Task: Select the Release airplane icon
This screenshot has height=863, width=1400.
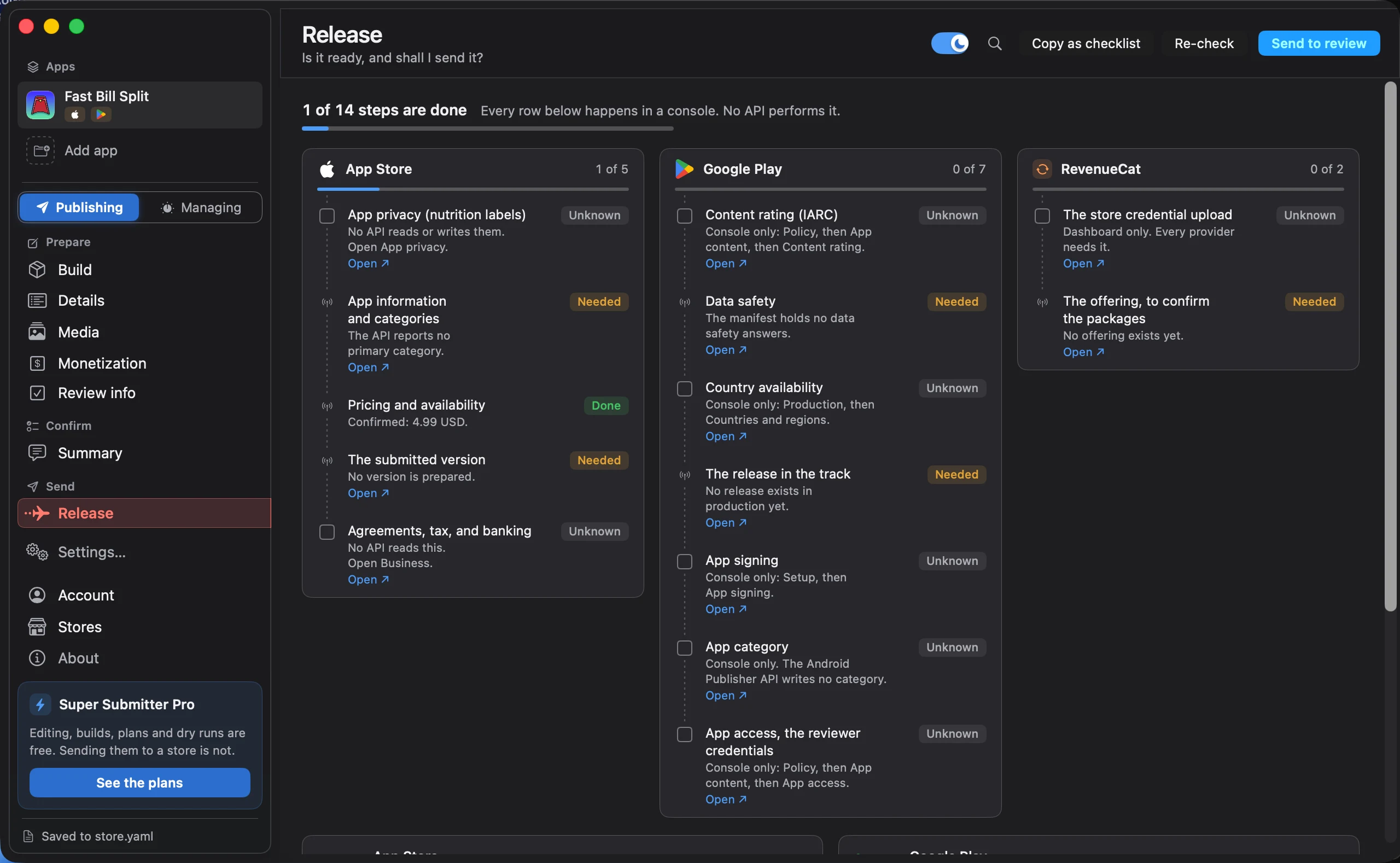Action: [38, 513]
